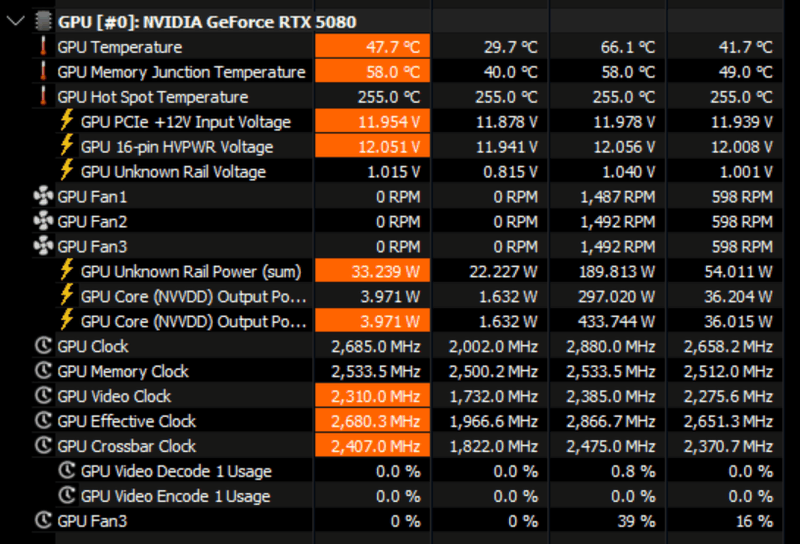Select the GPU 16-pin HVPWR Voltage label
Viewport: 800px width, 544px height.
(177, 147)
